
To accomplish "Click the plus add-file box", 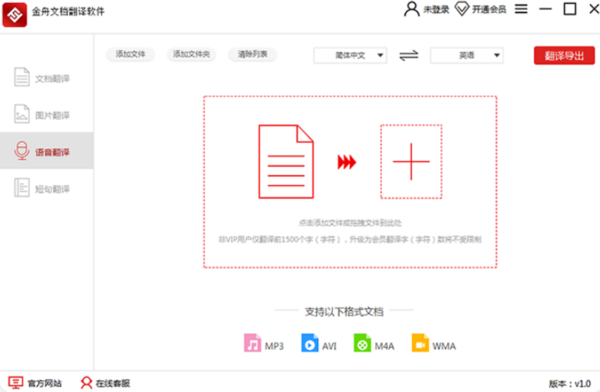I will click(411, 162).
